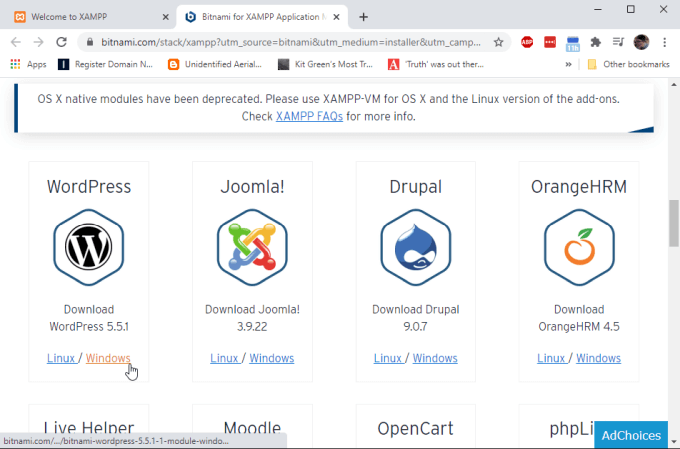Click the Joomla! card heading
This screenshot has height=449, width=680.
pos(252,187)
